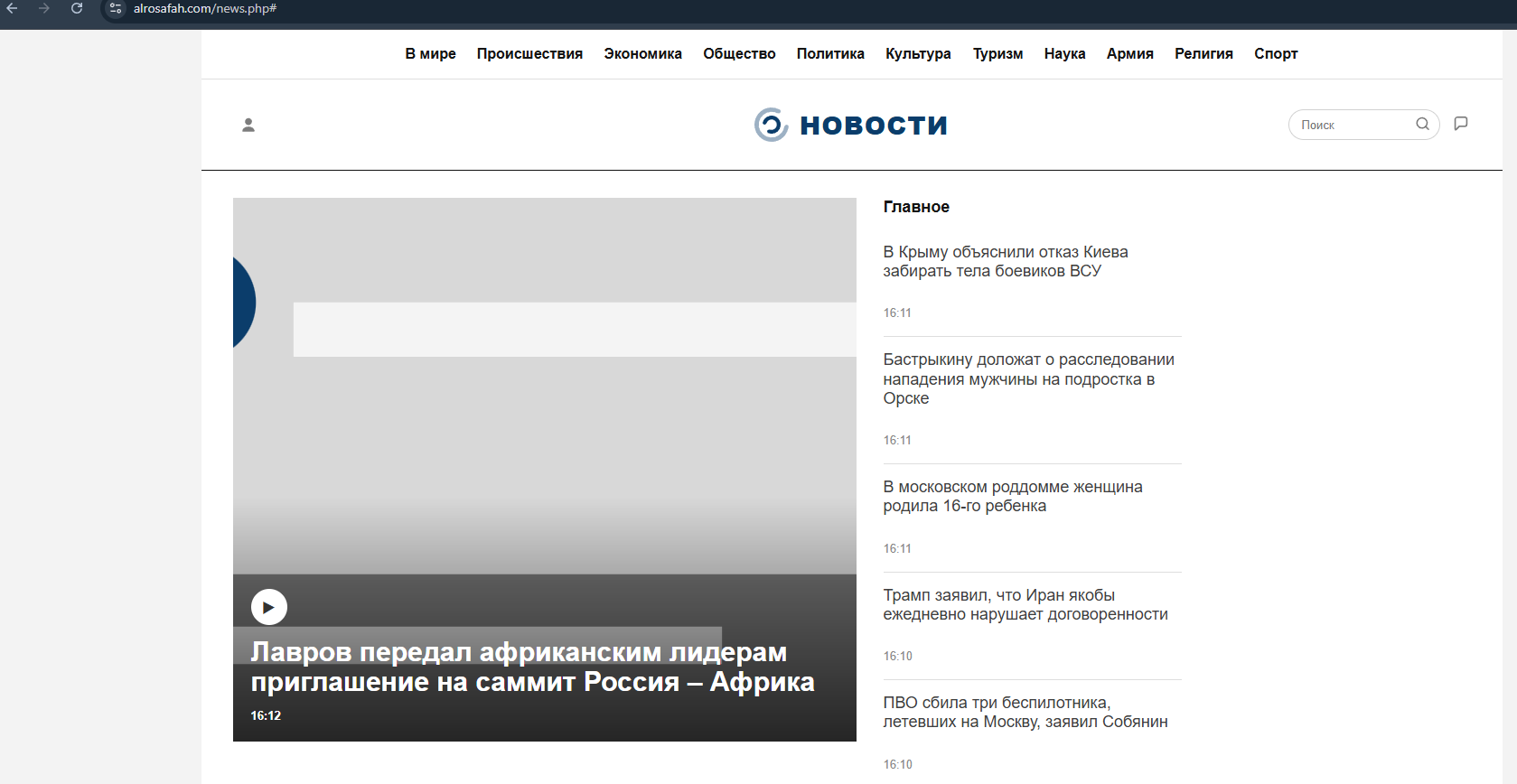The width and height of the screenshot is (1517, 784).
Task: Open the Спорт section
Action: (1276, 53)
